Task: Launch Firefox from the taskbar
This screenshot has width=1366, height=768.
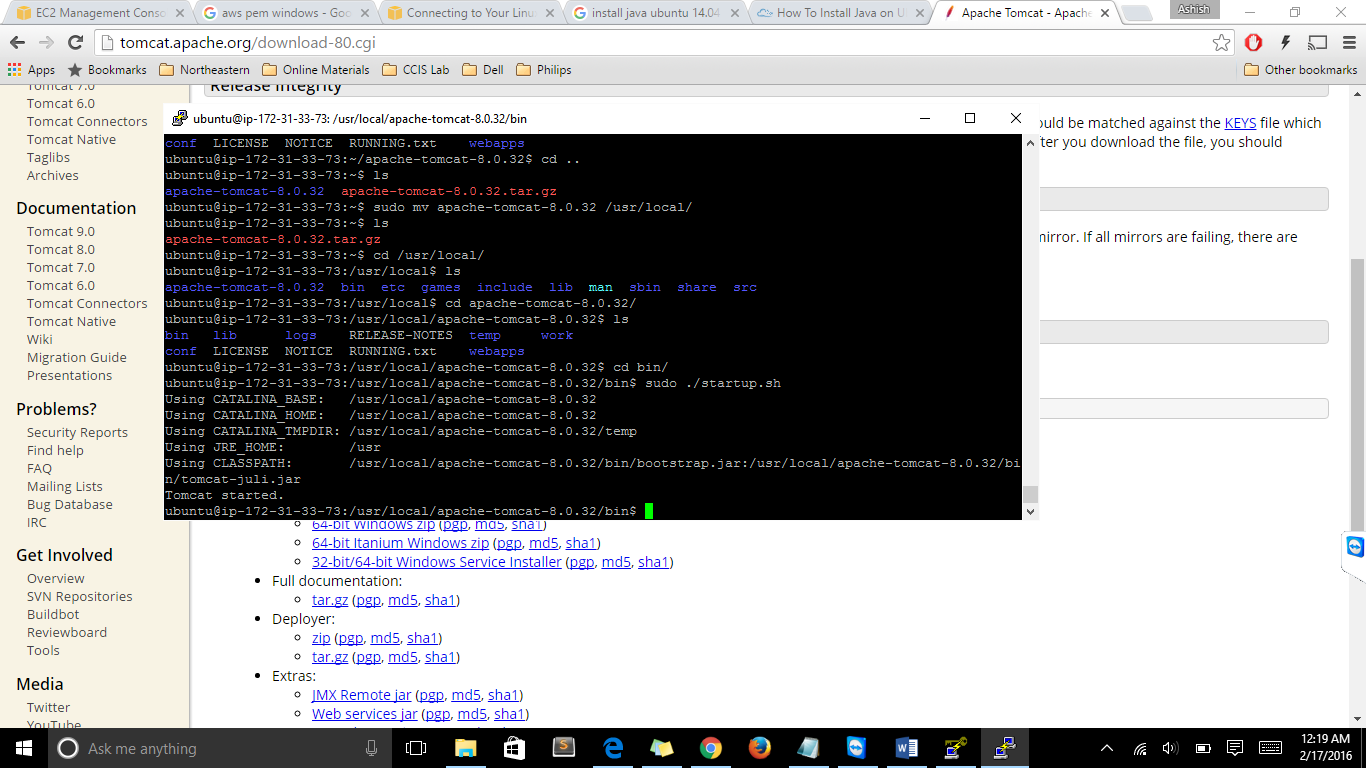Action: coord(760,748)
